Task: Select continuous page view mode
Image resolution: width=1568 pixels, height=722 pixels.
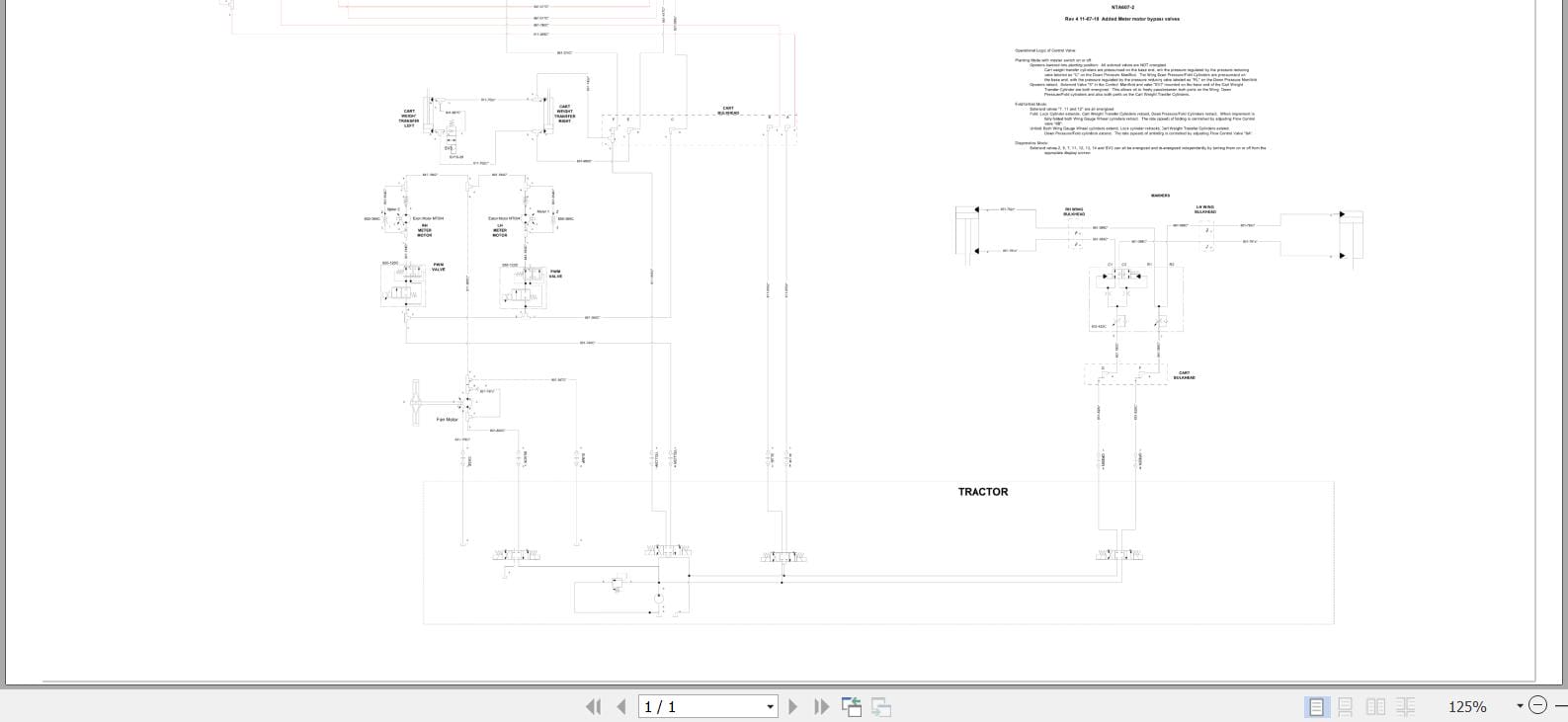Action: coord(1345,706)
